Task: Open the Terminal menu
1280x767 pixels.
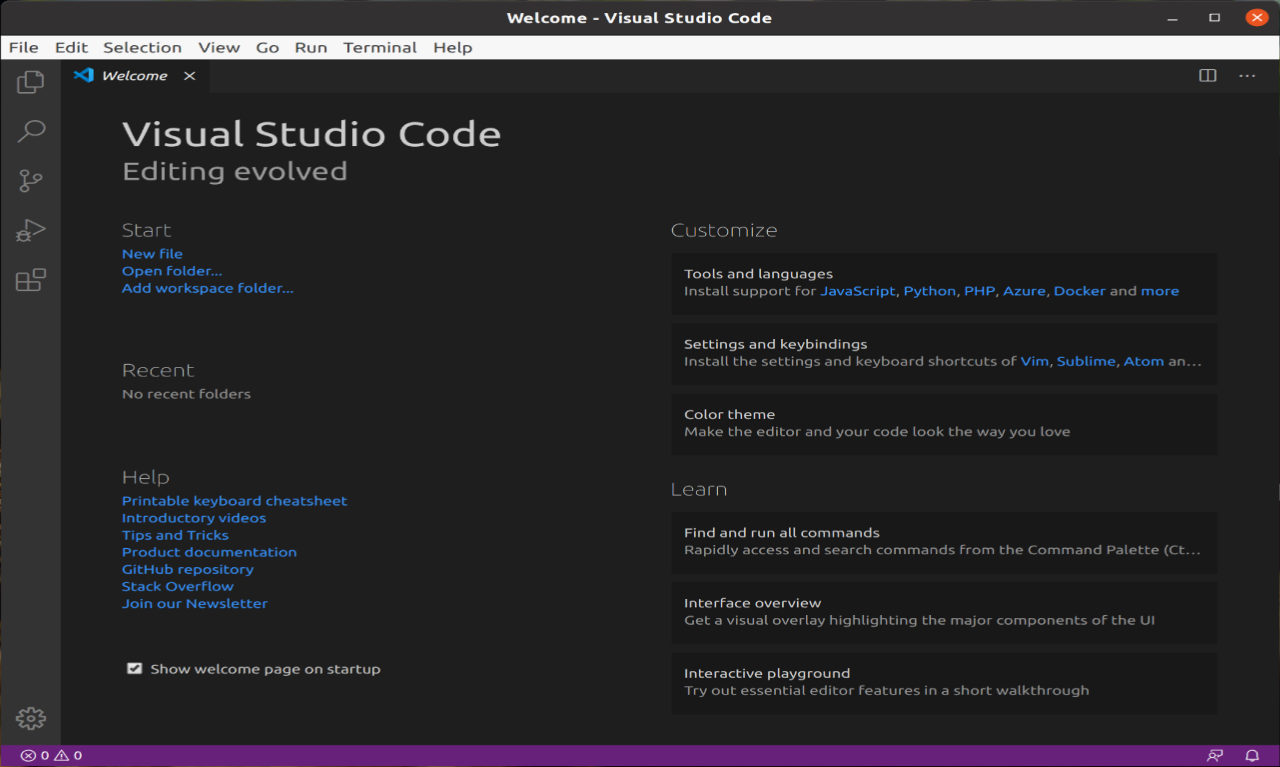Action: 380,47
